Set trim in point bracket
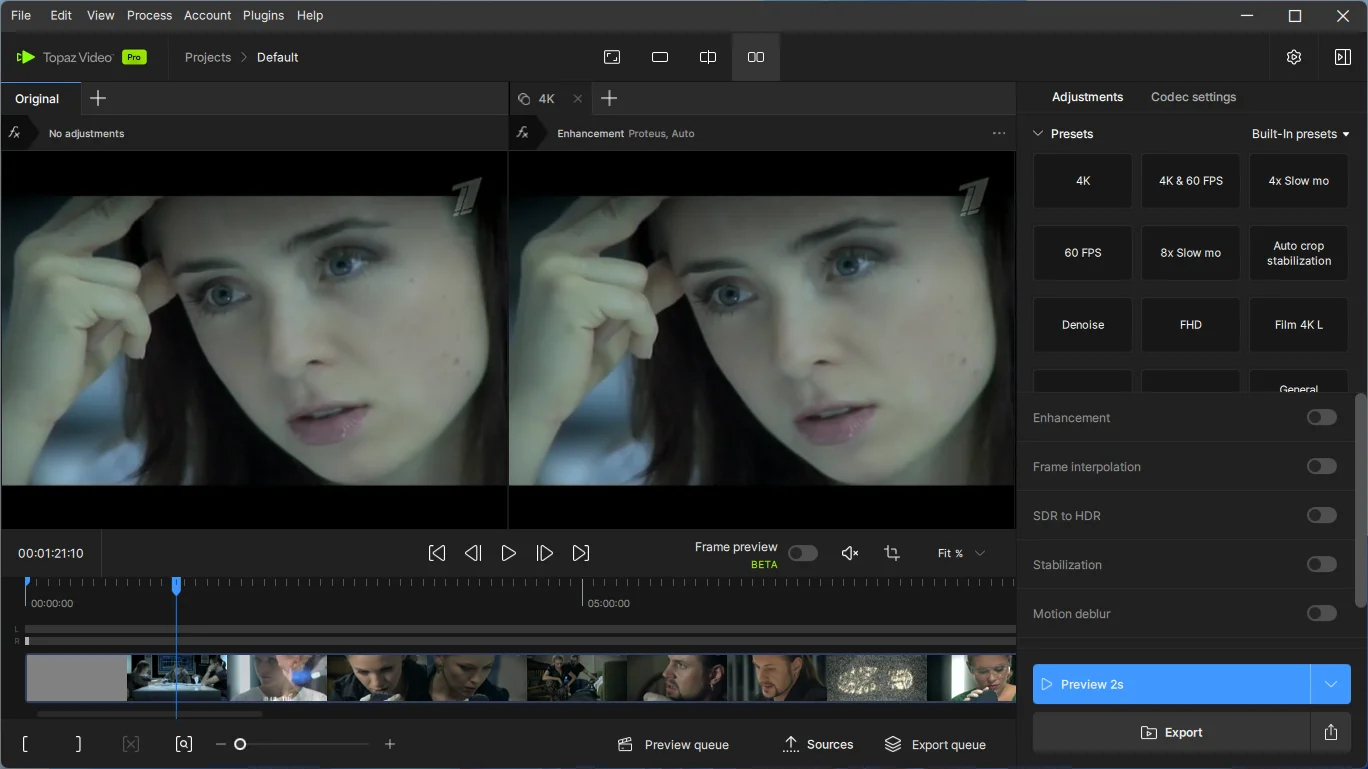This screenshot has height=769, width=1368. (25, 744)
